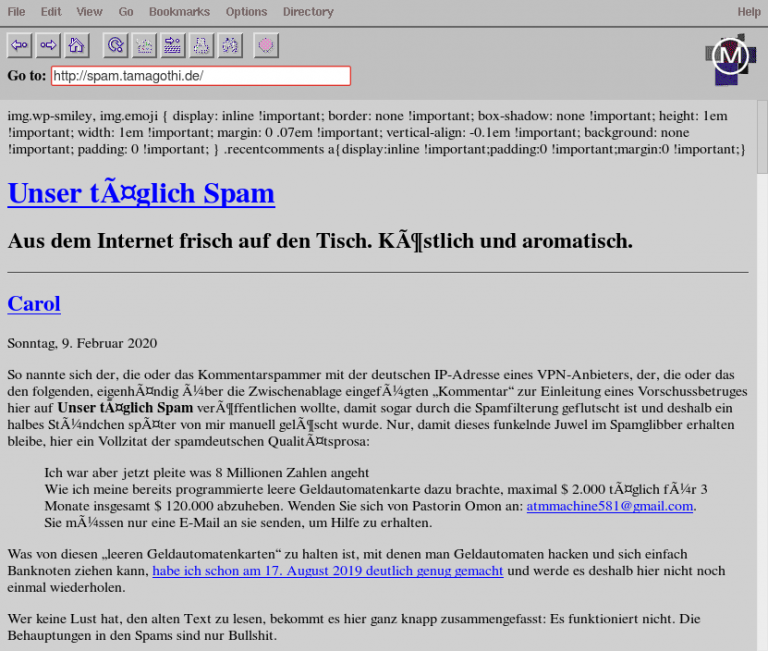Viewport: 768px width, 651px height.
Task: Click the atmmachine581@gmail.com email link
Action: tap(610, 506)
